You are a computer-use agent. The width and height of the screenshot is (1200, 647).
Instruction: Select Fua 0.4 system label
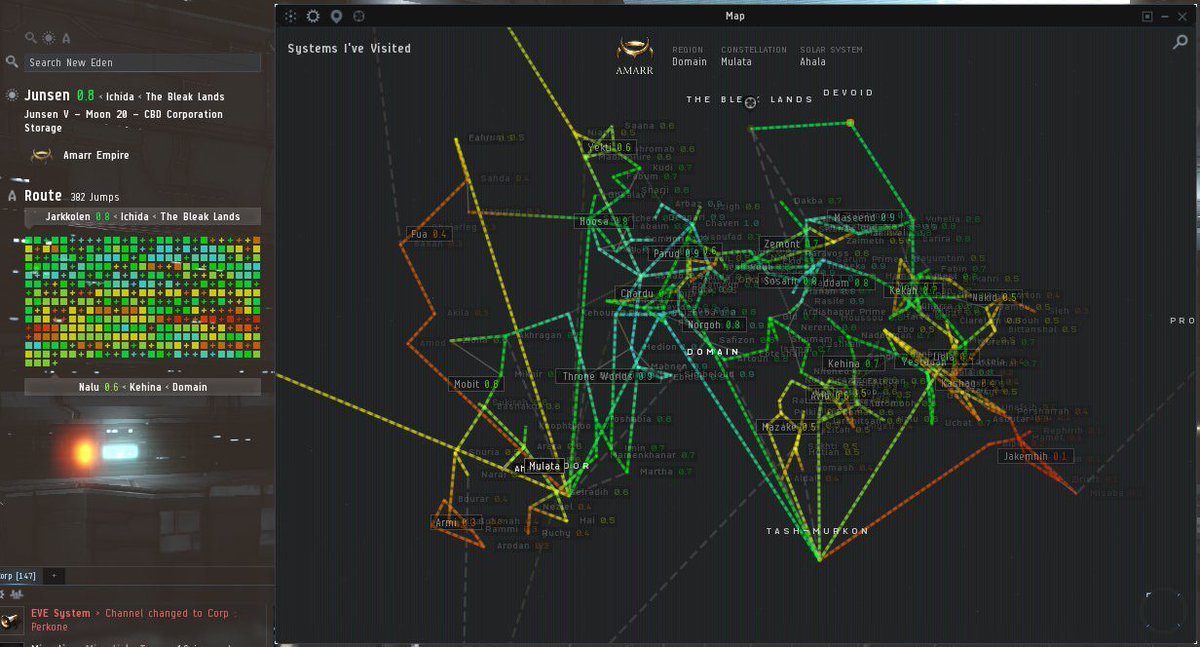coord(427,234)
